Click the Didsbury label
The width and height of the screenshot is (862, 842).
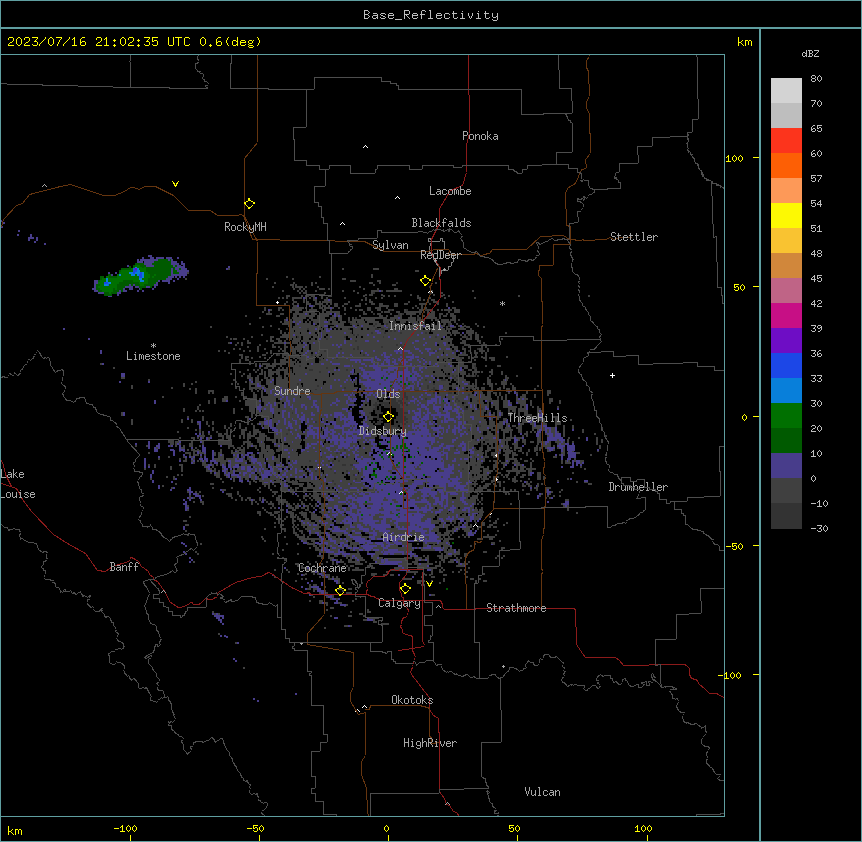tap(382, 431)
